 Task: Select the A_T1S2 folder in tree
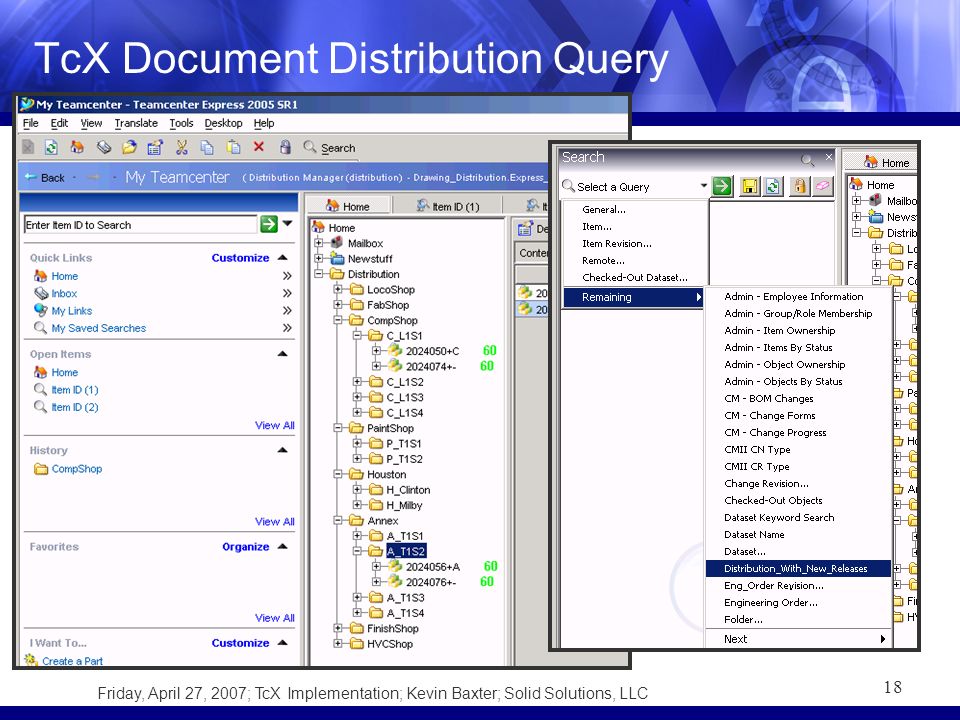click(x=405, y=551)
